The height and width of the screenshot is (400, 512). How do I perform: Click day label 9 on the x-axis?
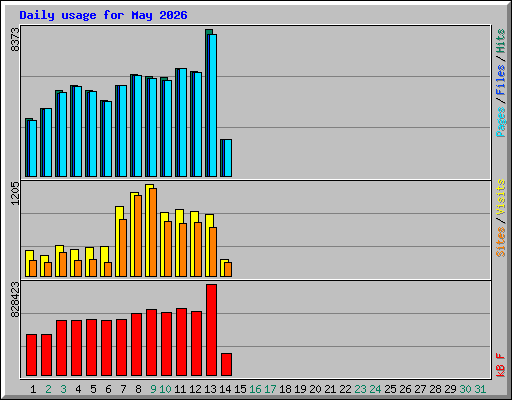[x=153, y=389]
